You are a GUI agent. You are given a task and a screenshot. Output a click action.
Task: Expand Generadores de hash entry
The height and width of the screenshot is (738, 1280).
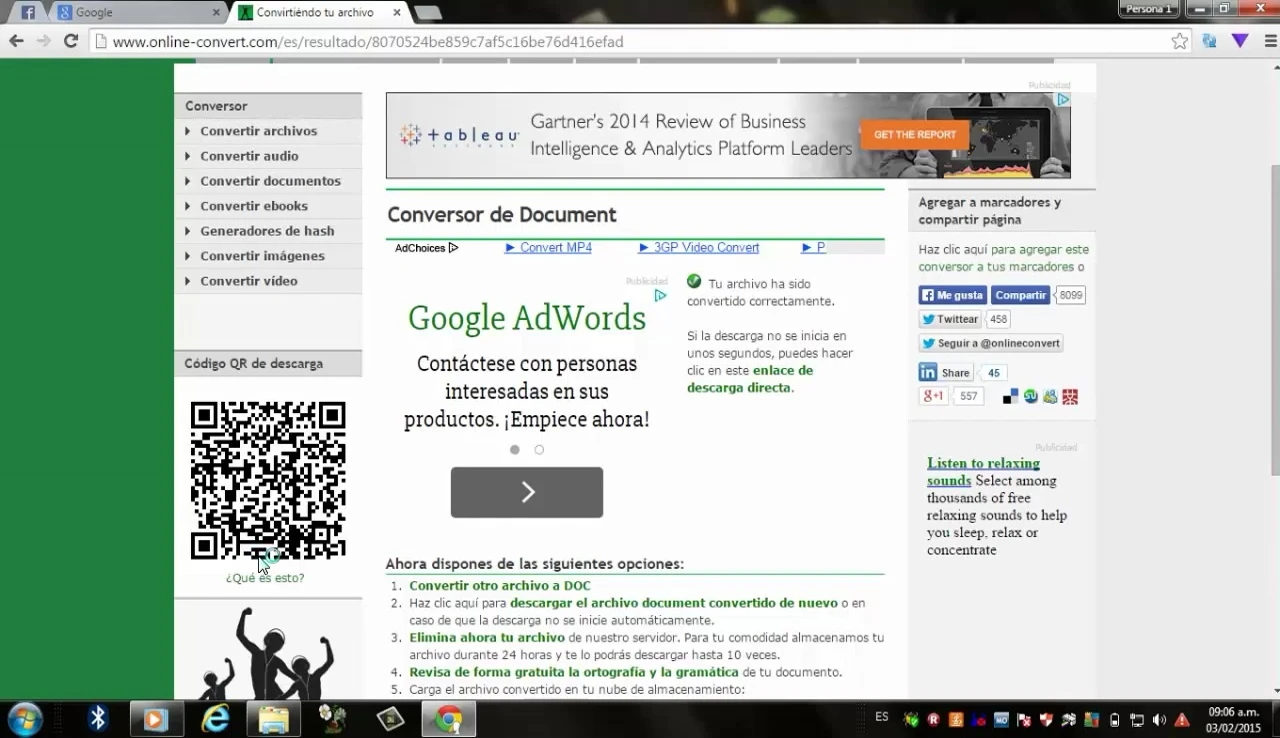click(x=267, y=231)
